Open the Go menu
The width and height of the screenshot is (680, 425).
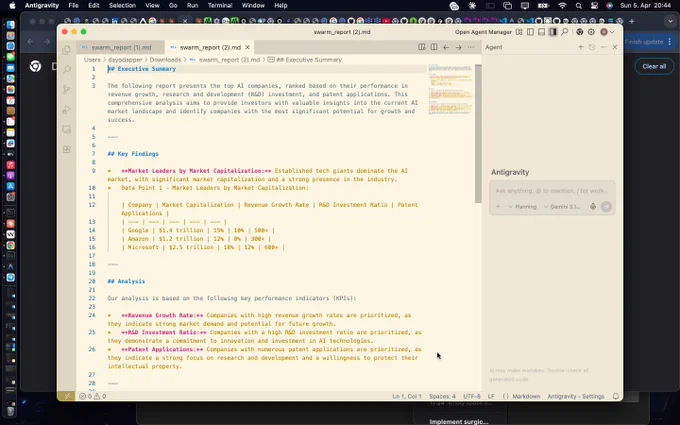coord(173,6)
